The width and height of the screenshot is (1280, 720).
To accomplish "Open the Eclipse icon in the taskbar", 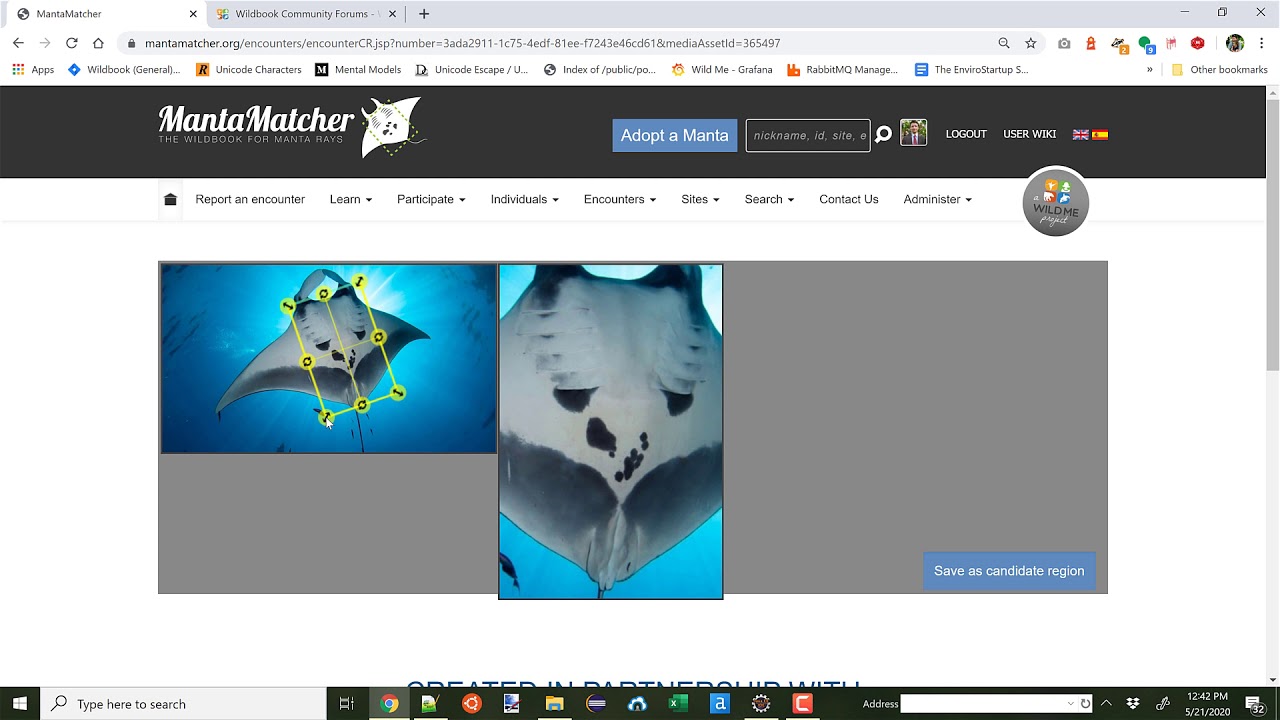I will [596, 704].
